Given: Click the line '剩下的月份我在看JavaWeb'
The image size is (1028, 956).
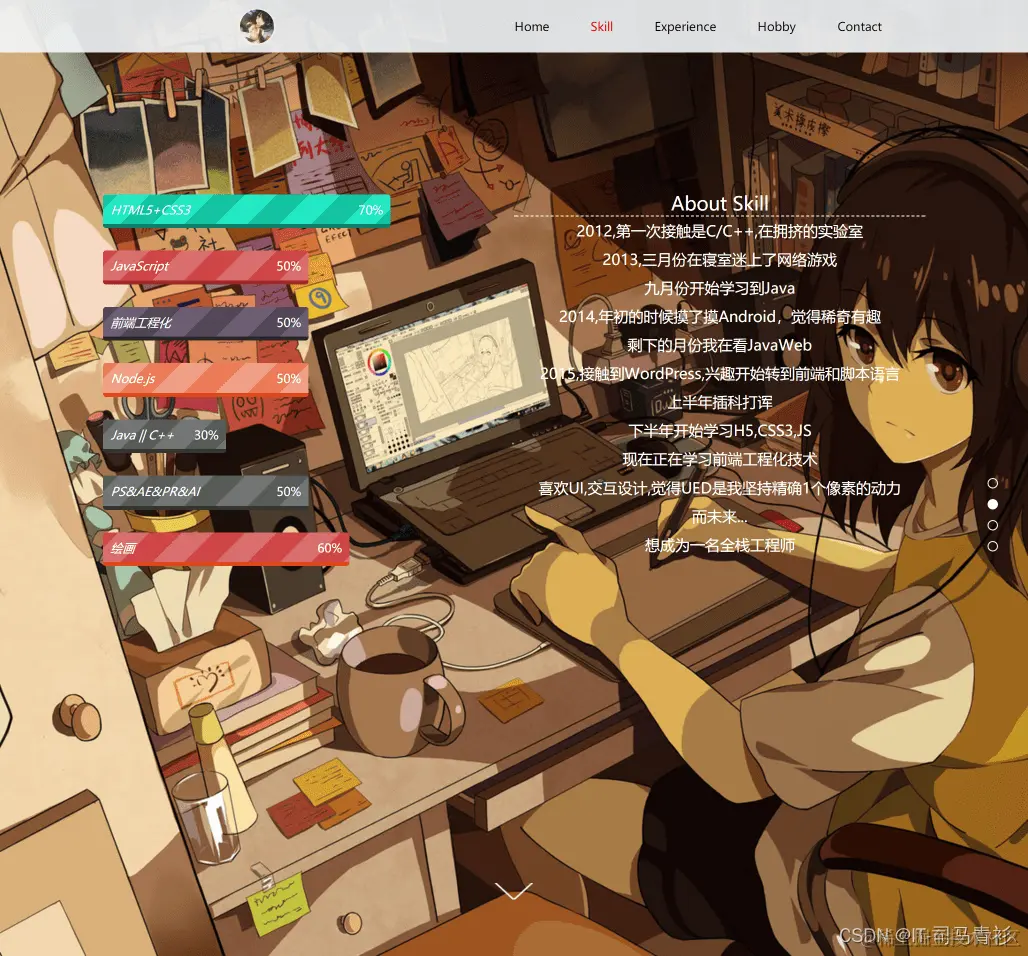Looking at the screenshot, I should pyautogui.click(x=719, y=346).
